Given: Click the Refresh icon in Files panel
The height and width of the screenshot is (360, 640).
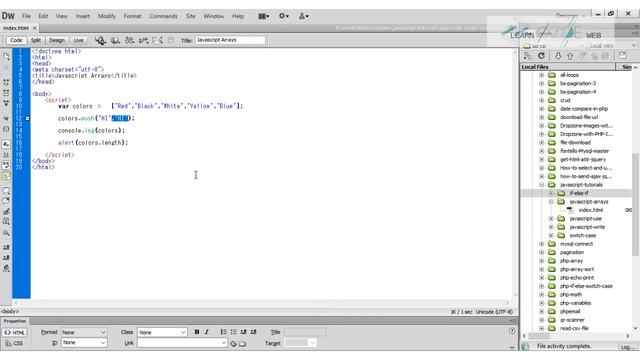Looking at the screenshot, I should pyautogui.click(x=541, y=56).
